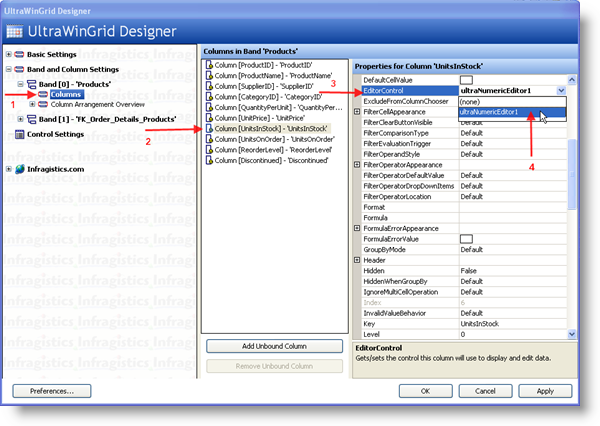Click the Band [0] Products band icon
Image resolution: width=600 pixels, height=426 pixels.
click(x=31, y=84)
